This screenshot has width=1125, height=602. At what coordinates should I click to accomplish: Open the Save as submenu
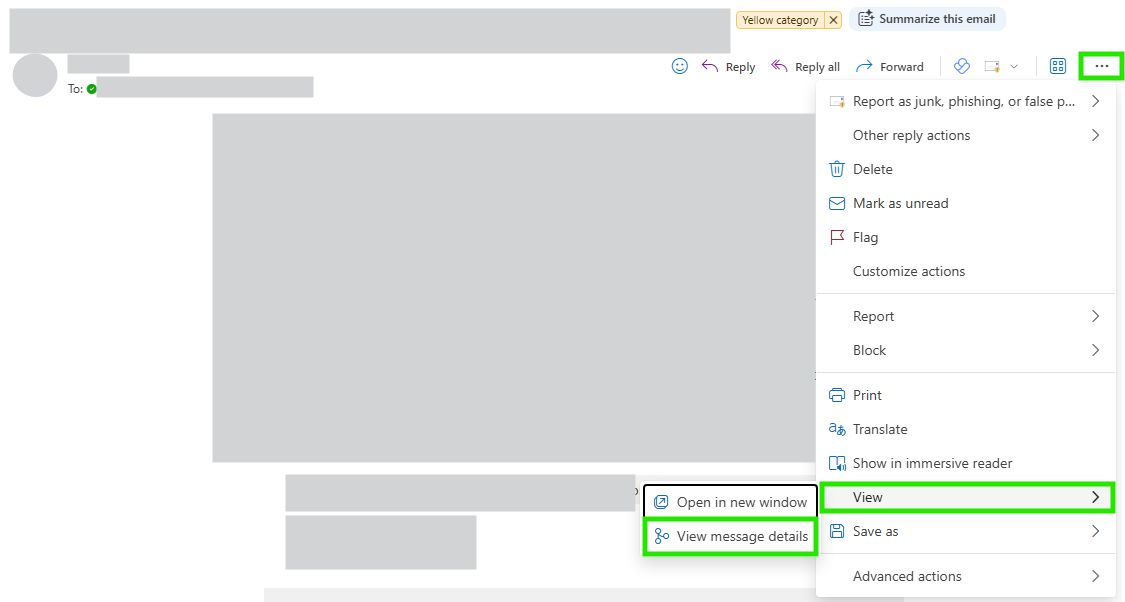[x=965, y=531]
